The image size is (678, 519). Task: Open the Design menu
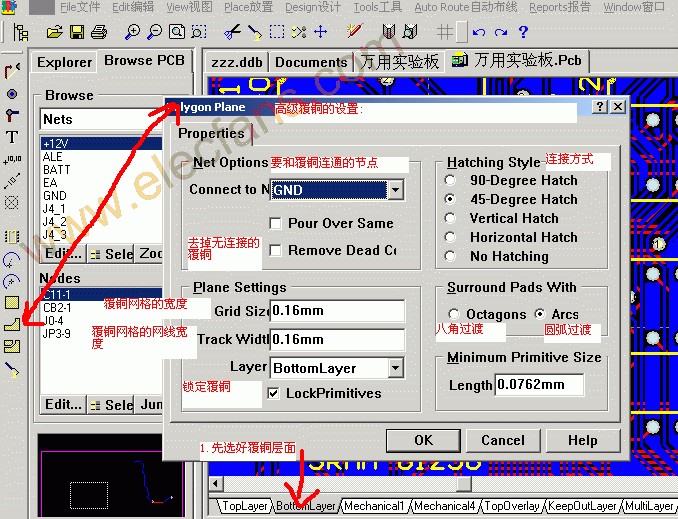312,7
